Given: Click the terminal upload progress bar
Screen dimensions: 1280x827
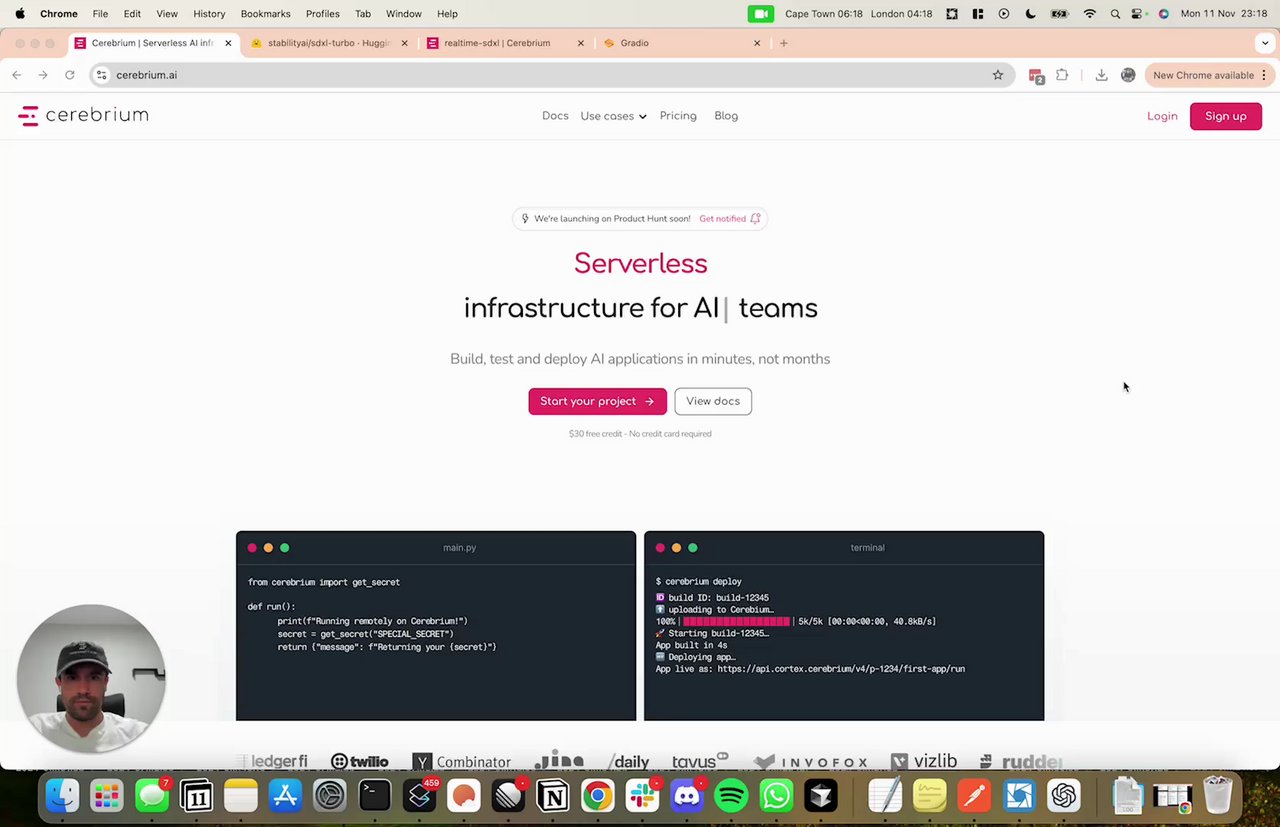Looking at the screenshot, I should (736, 621).
